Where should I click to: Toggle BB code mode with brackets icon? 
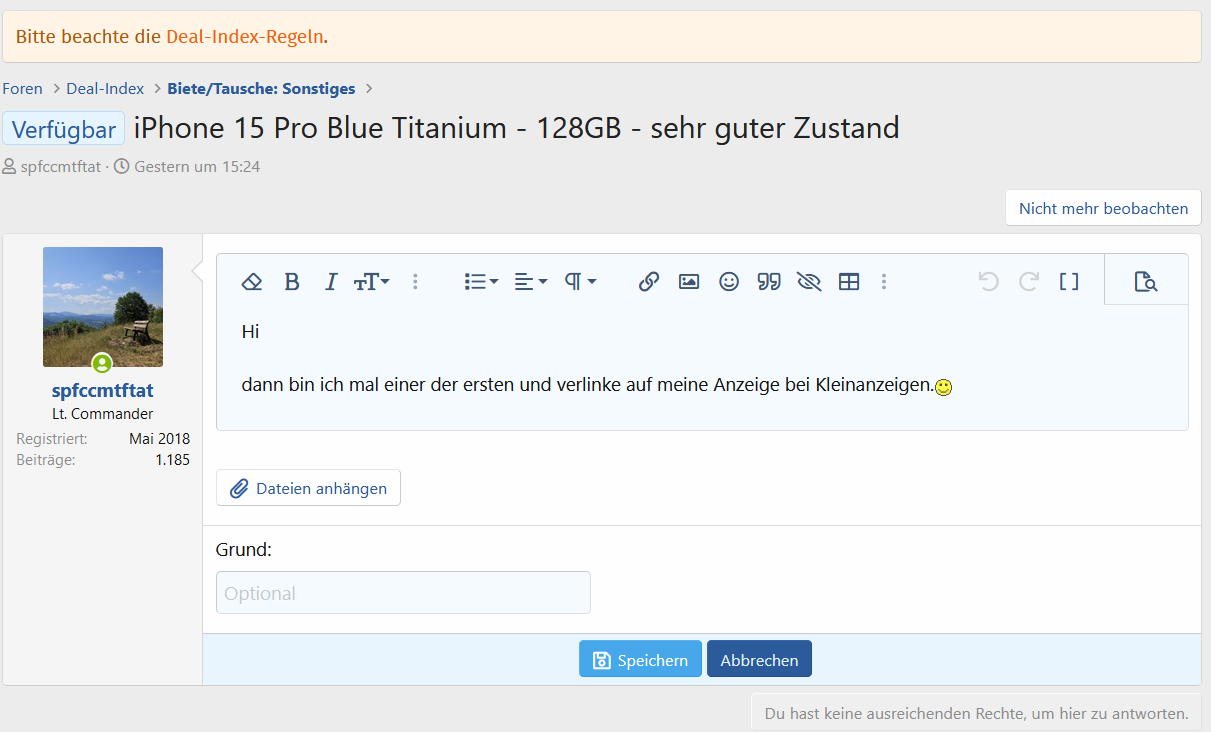tap(1069, 282)
